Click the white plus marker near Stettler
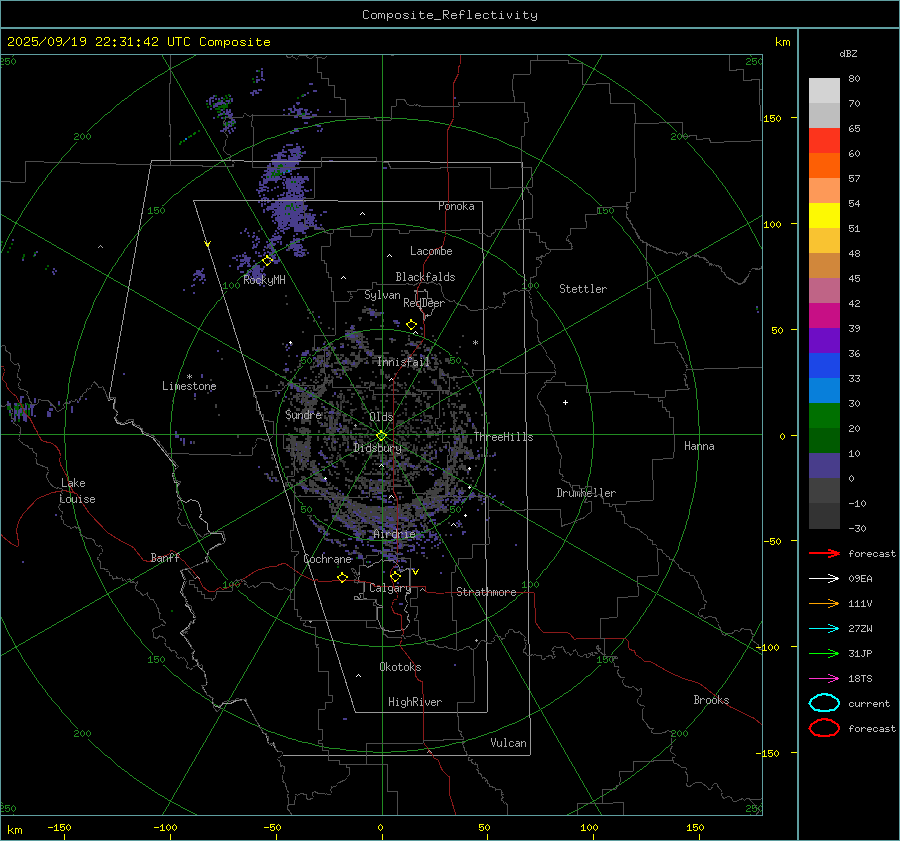Viewport: 900px width, 841px height. pyautogui.click(x=565, y=402)
